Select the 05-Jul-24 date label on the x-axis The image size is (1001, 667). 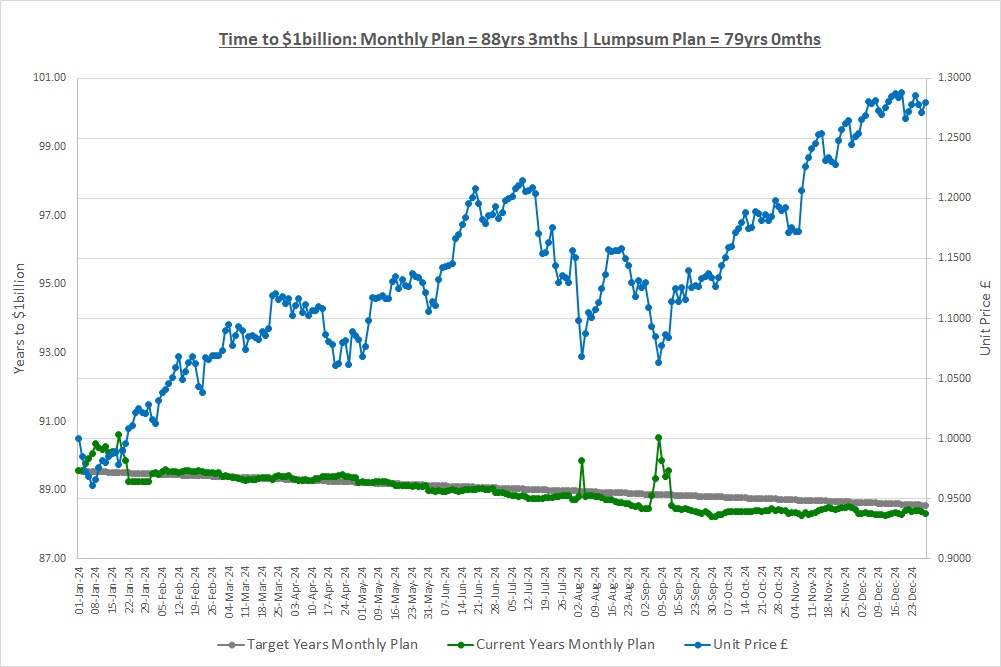pyautogui.click(x=513, y=588)
